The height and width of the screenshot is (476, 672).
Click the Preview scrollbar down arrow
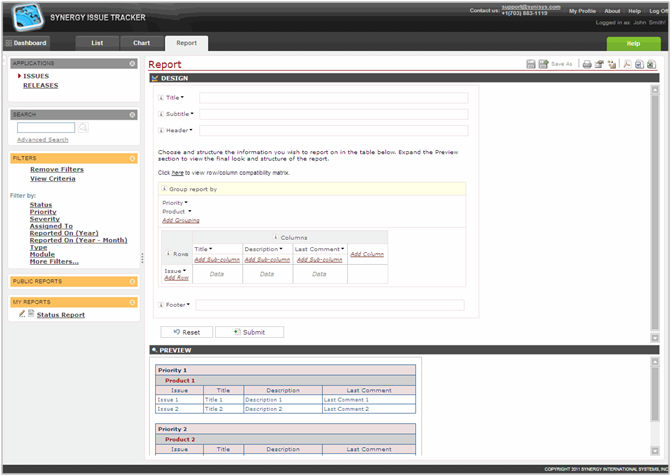(x=655, y=451)
